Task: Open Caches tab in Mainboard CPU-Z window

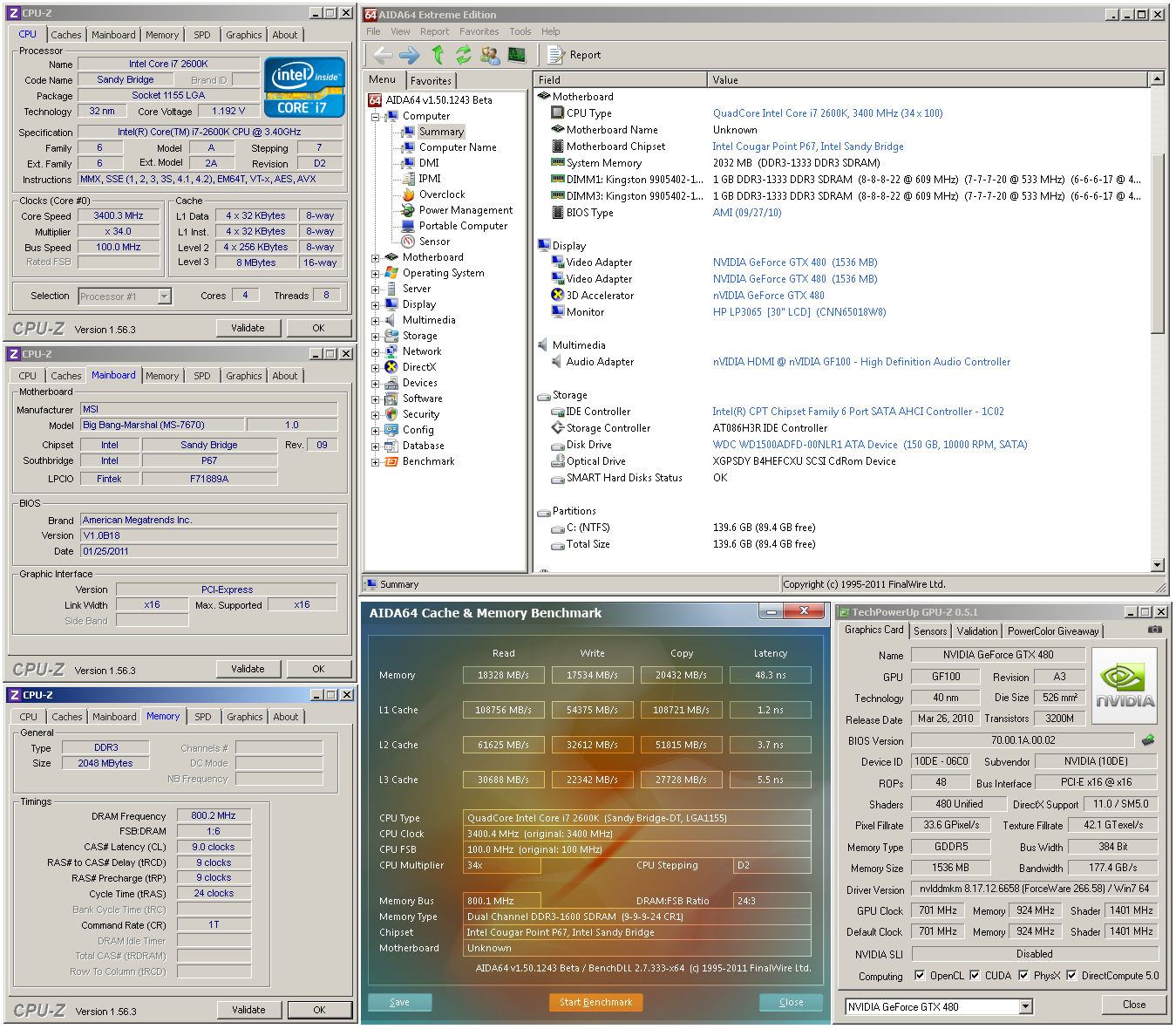Action: click(x=66, y=376)
